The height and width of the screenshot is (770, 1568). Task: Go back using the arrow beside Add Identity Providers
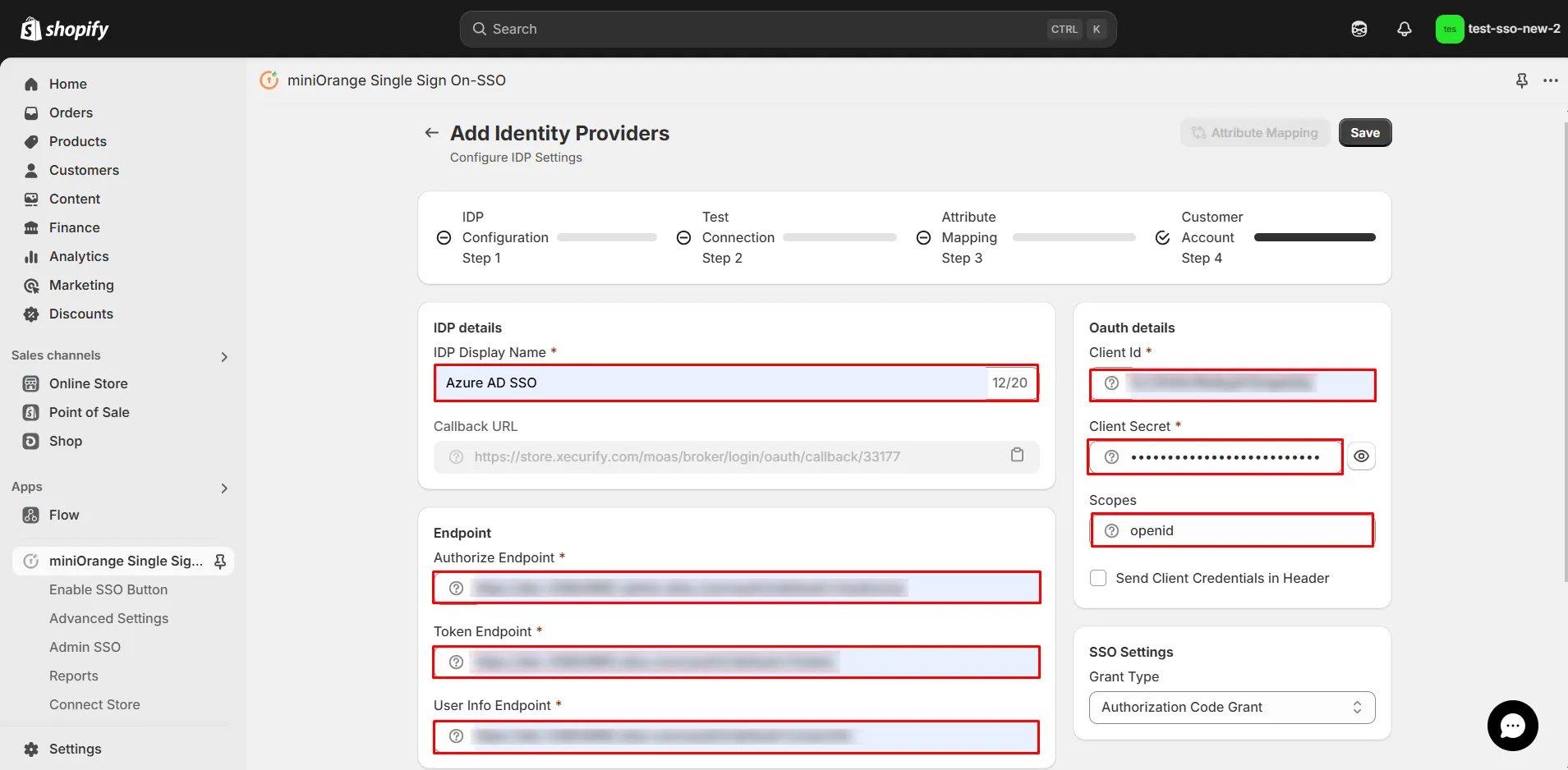pos(431,133)
